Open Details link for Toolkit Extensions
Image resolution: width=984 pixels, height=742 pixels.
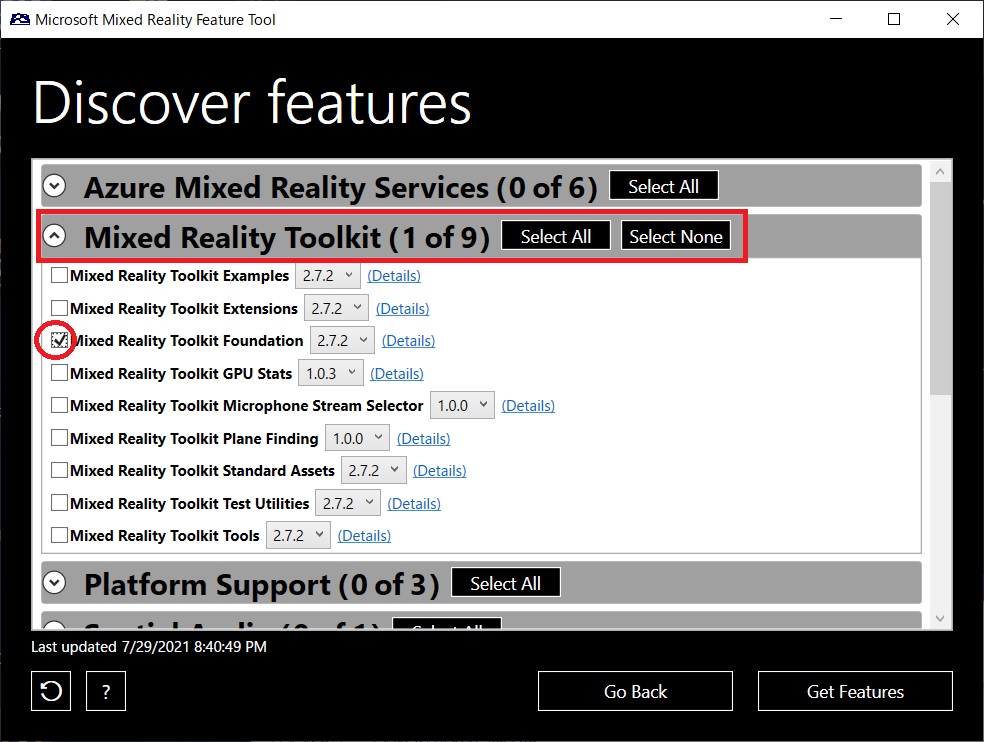coord(402,308)
